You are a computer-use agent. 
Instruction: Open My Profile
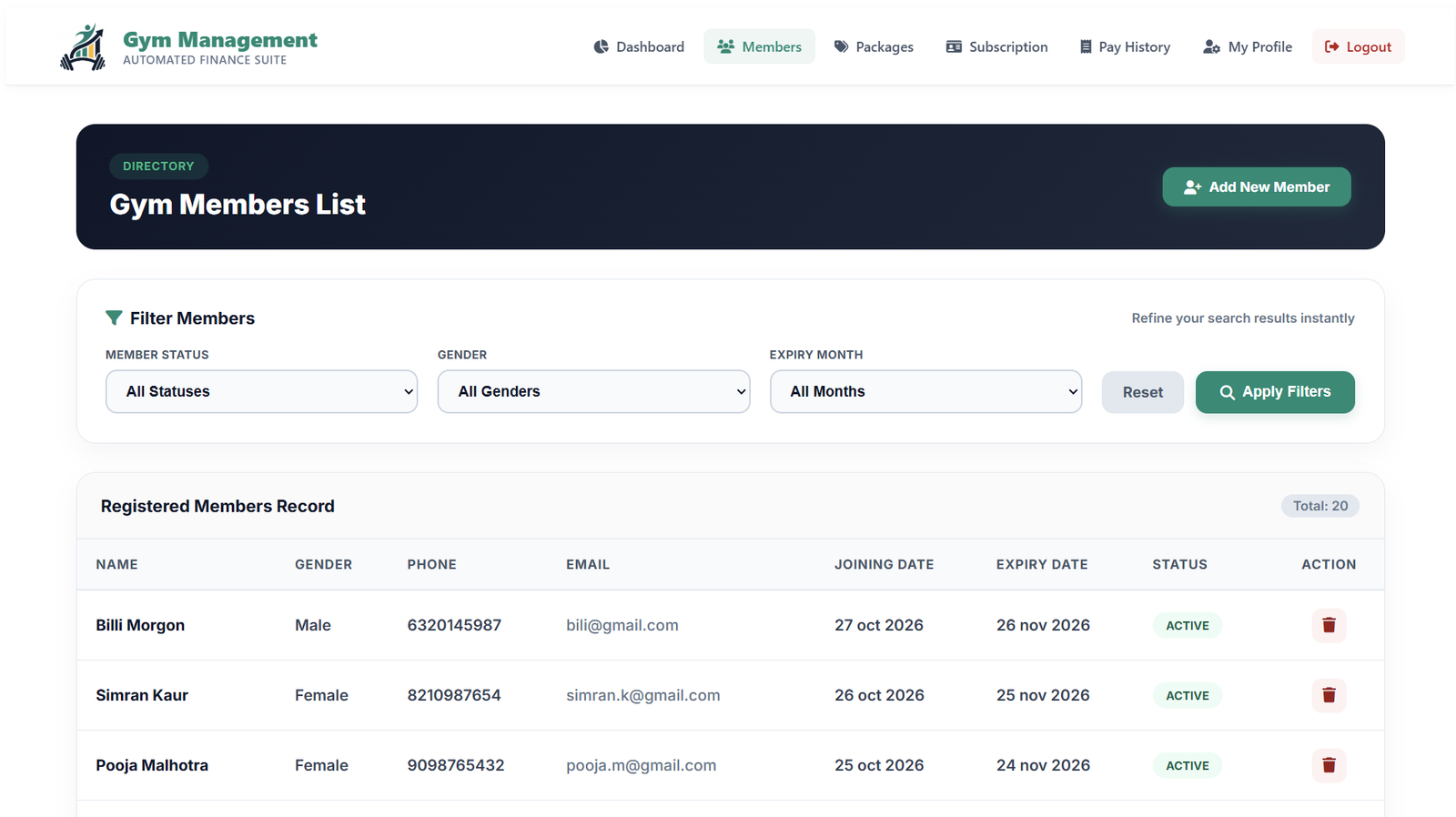point(1248,46)
